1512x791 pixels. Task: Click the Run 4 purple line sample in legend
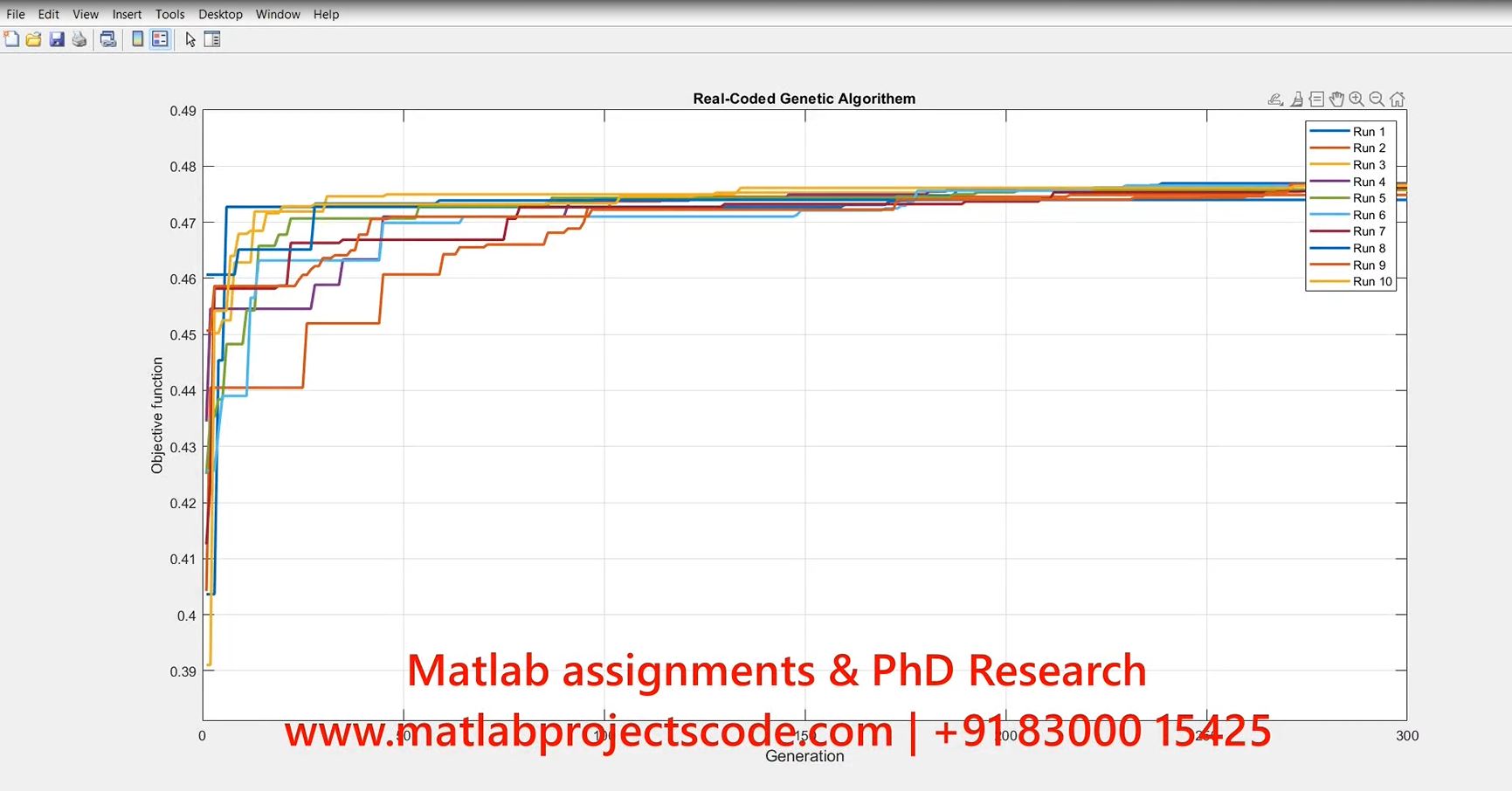click(x=1329, y=182)
